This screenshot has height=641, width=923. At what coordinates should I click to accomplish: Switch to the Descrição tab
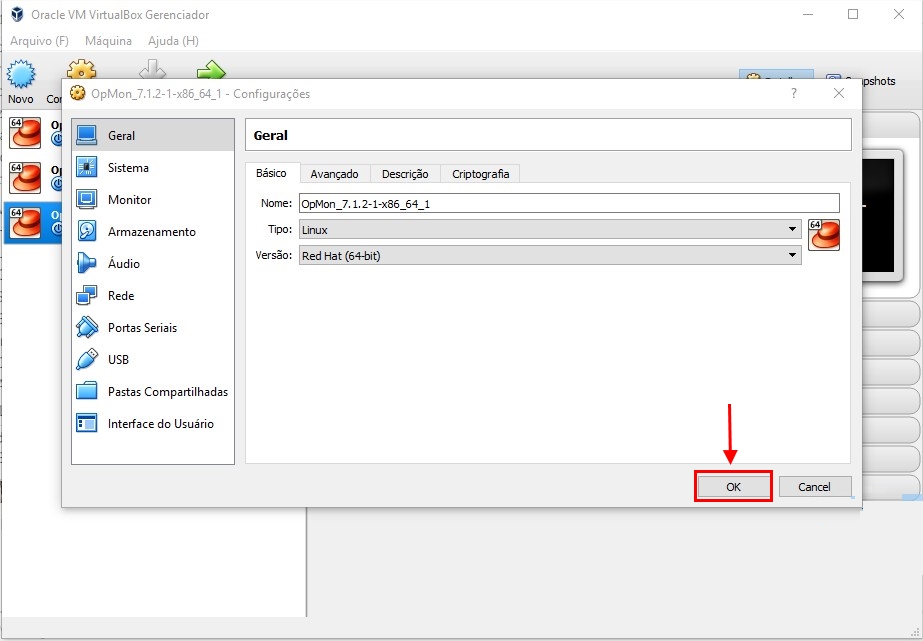(405, 174)
